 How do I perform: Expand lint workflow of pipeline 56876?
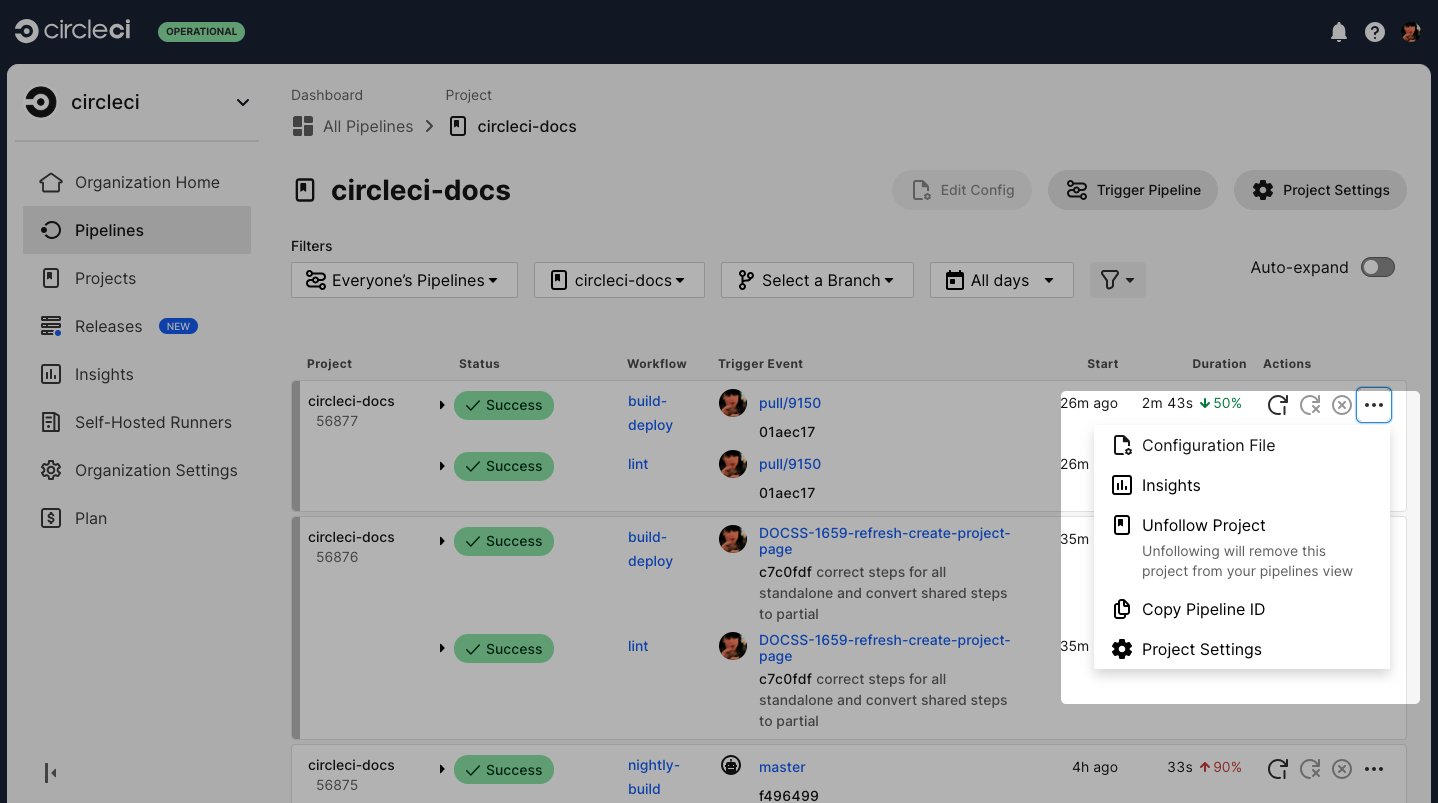point(442,649)
